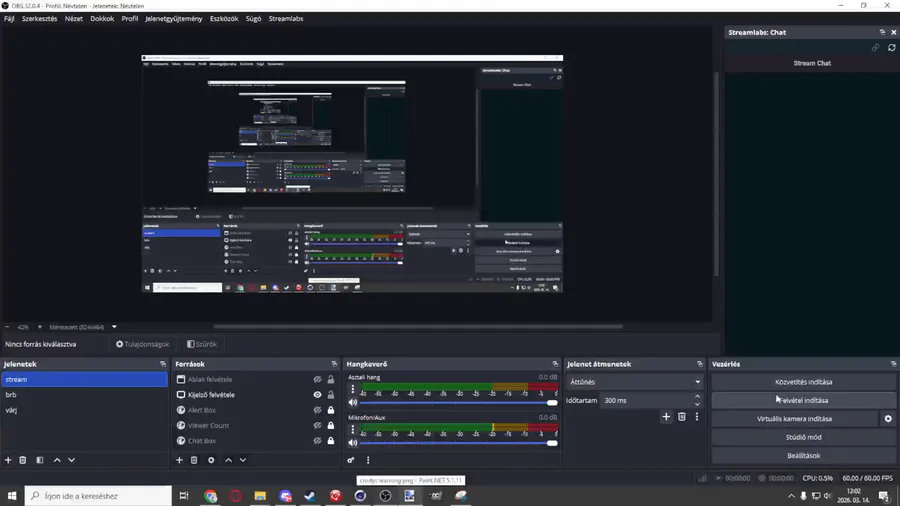The height and width of the screenshot is (506, 900).
Task: Open Szűrők for the source
Action: (x=202, y=344)
